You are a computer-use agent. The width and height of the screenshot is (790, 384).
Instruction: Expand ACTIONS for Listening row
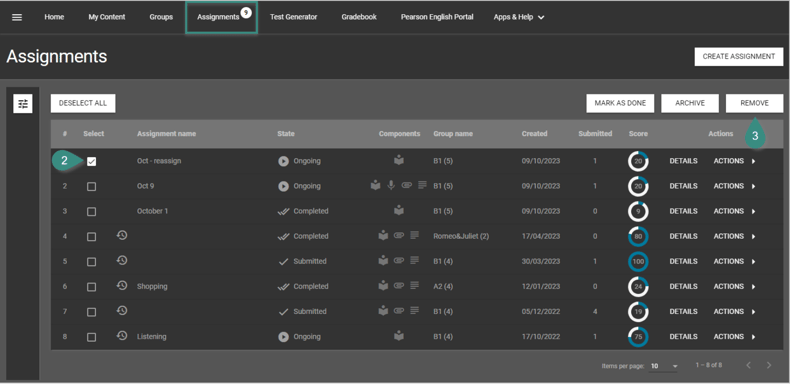pyautogui.click(x=735, y=337)
